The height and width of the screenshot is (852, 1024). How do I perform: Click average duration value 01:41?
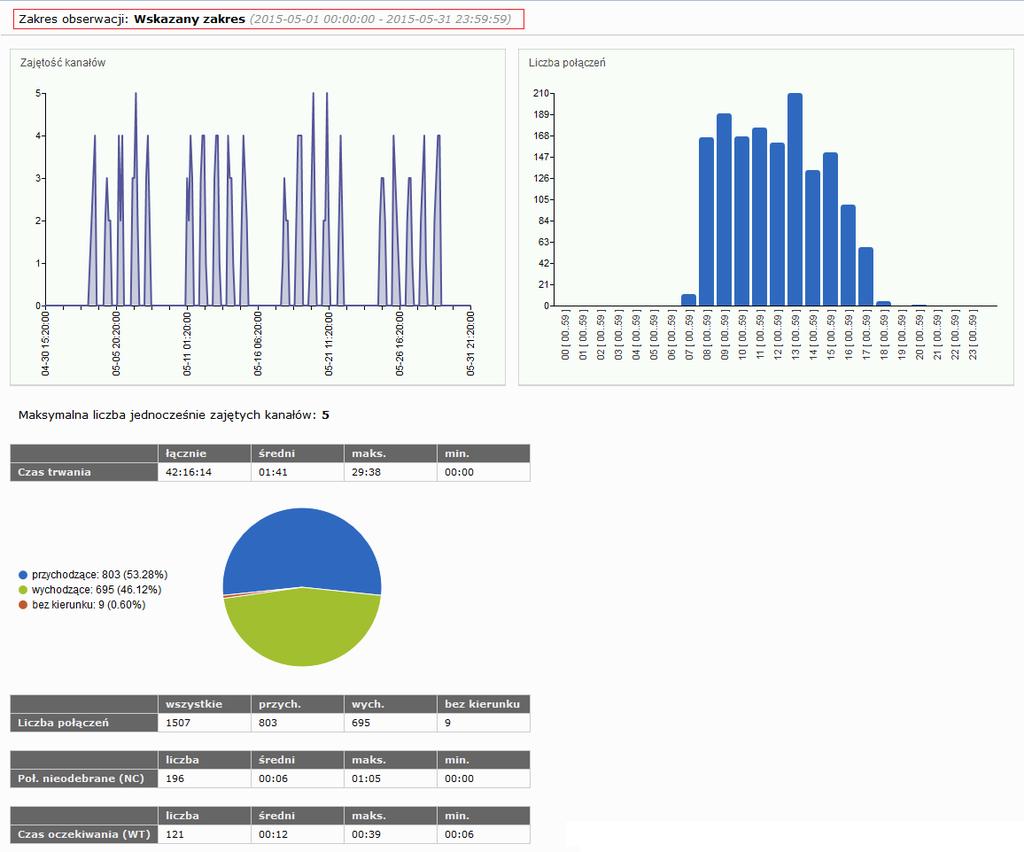(273, 472)
